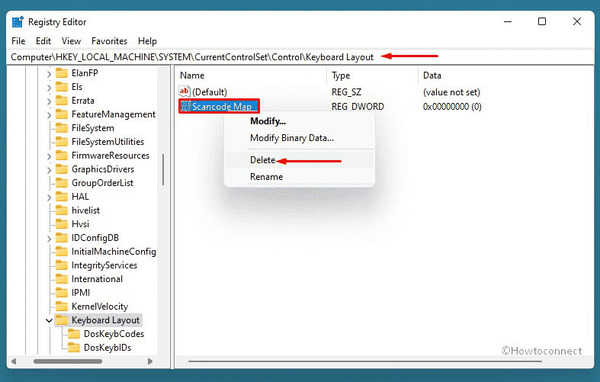Click the DosKeybCodes folder icon

point(74,334)
